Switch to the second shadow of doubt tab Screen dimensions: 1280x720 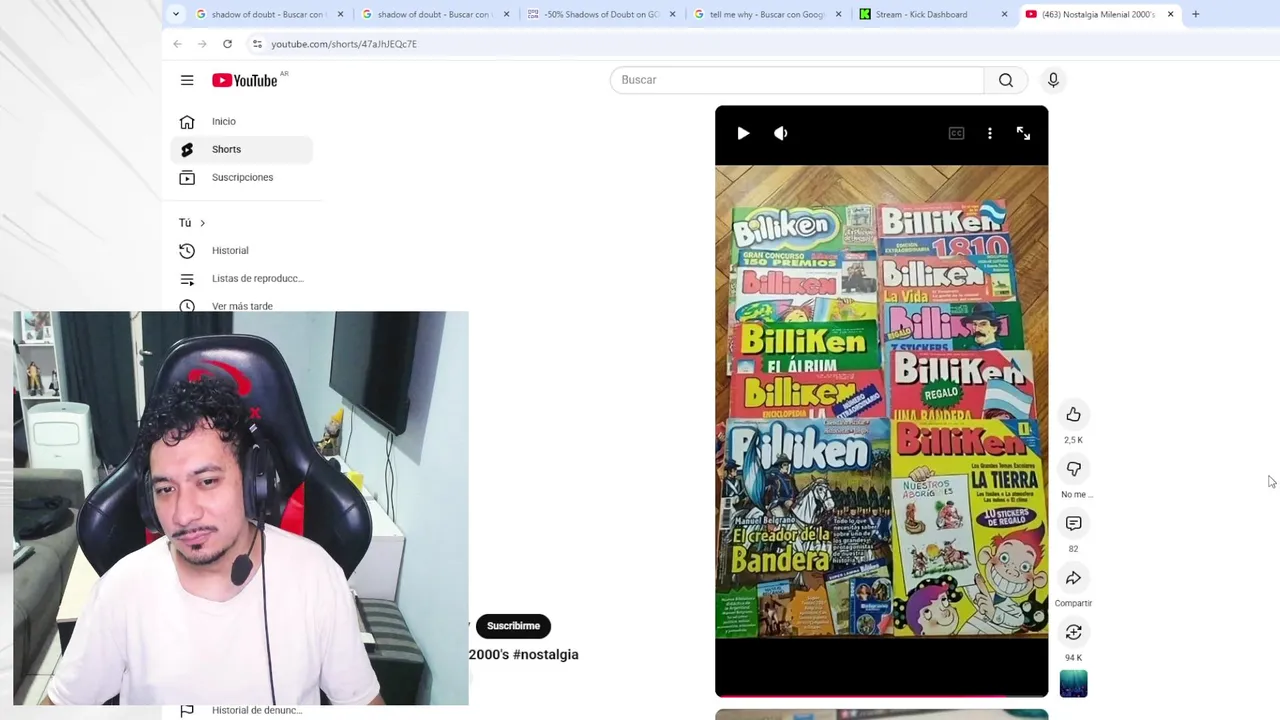pos(435,14)
